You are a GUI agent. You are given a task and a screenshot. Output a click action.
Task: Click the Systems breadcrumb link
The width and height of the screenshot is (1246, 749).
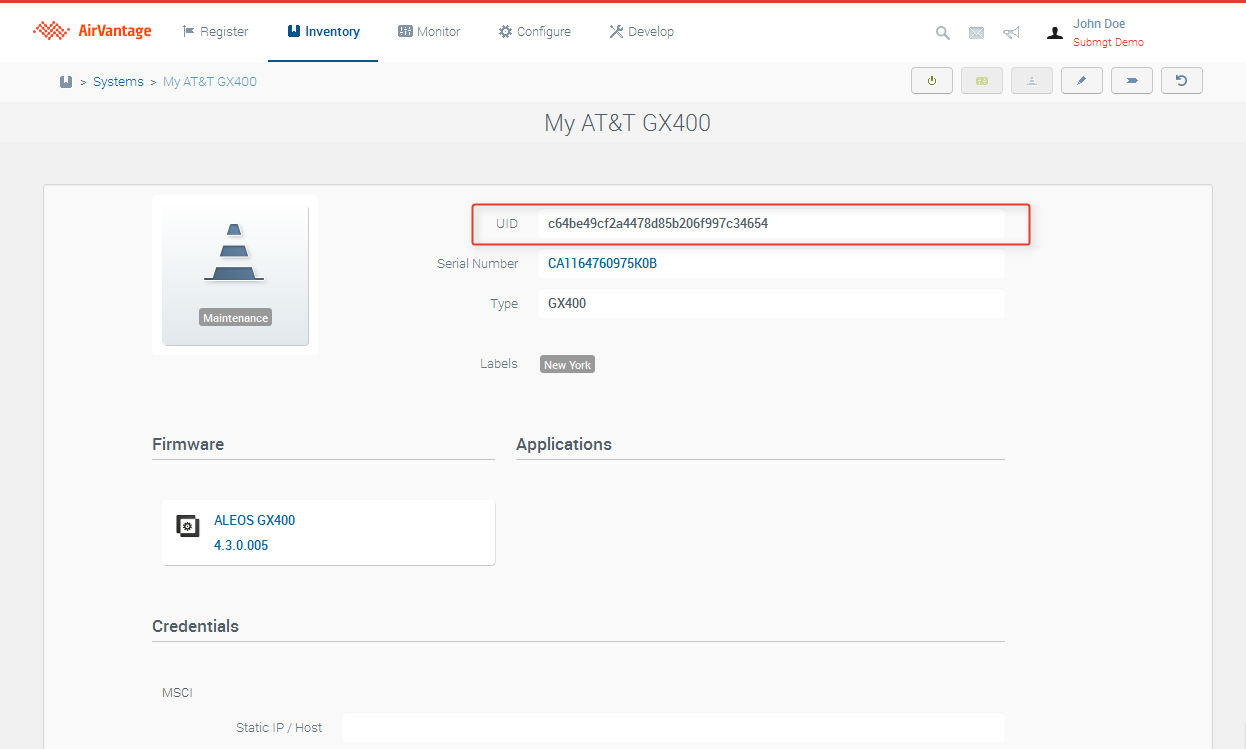tap(118, 82)
